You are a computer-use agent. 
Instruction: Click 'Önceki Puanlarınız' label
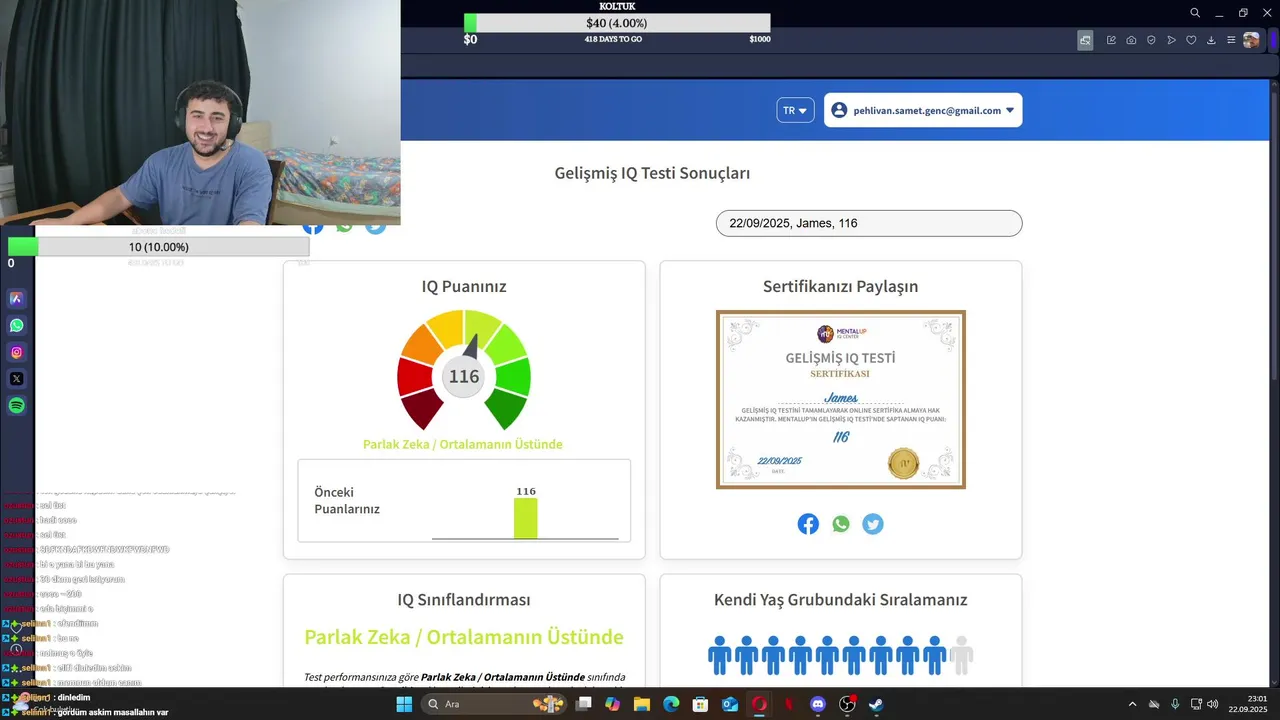click(x=347, y=500)
